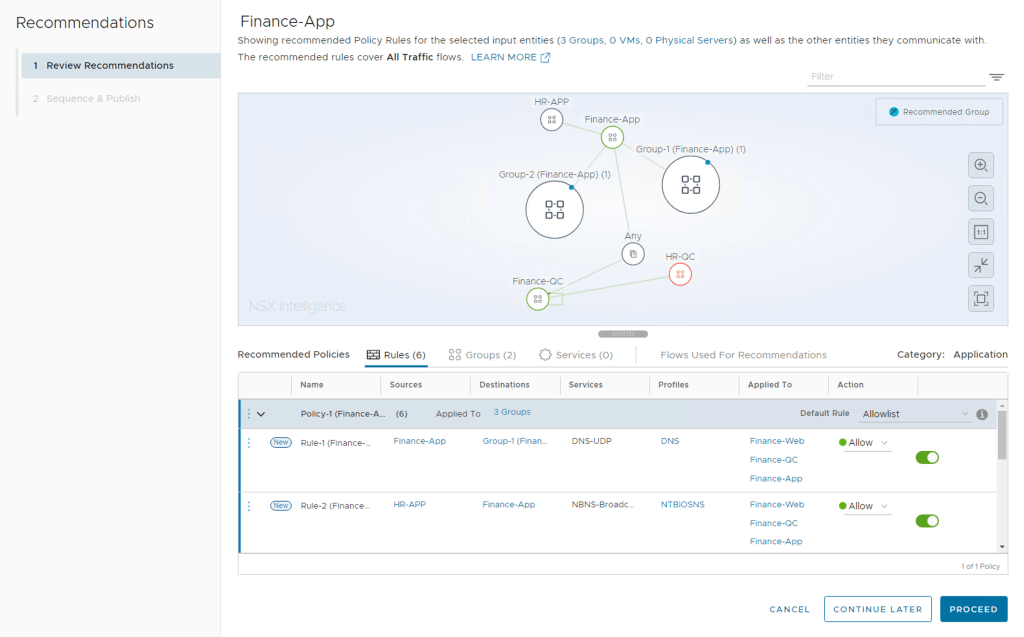This screenshot has width=1024, height=637.
Task: Open the Services (0) tab
Action: pos(576,355)
